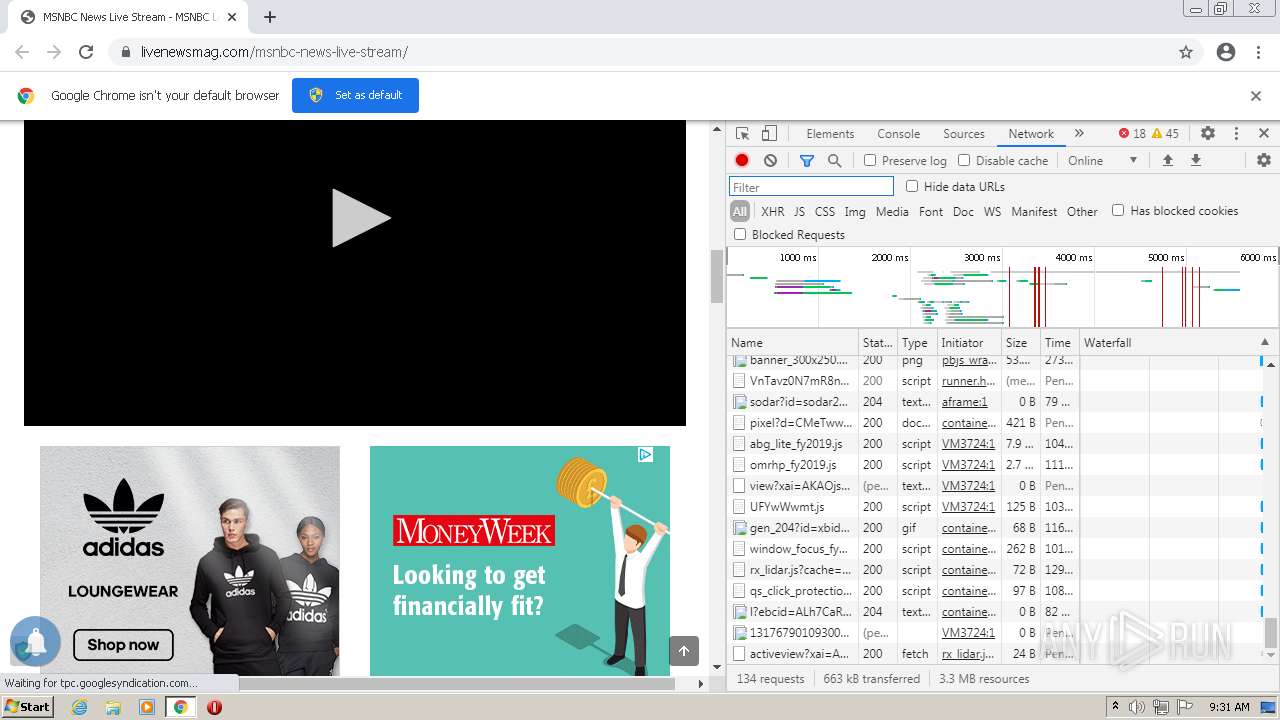Viewport: 1280px width, 720px height.
Task: Open Internet Explorer from the taskbar
Action: pos(79,707)
